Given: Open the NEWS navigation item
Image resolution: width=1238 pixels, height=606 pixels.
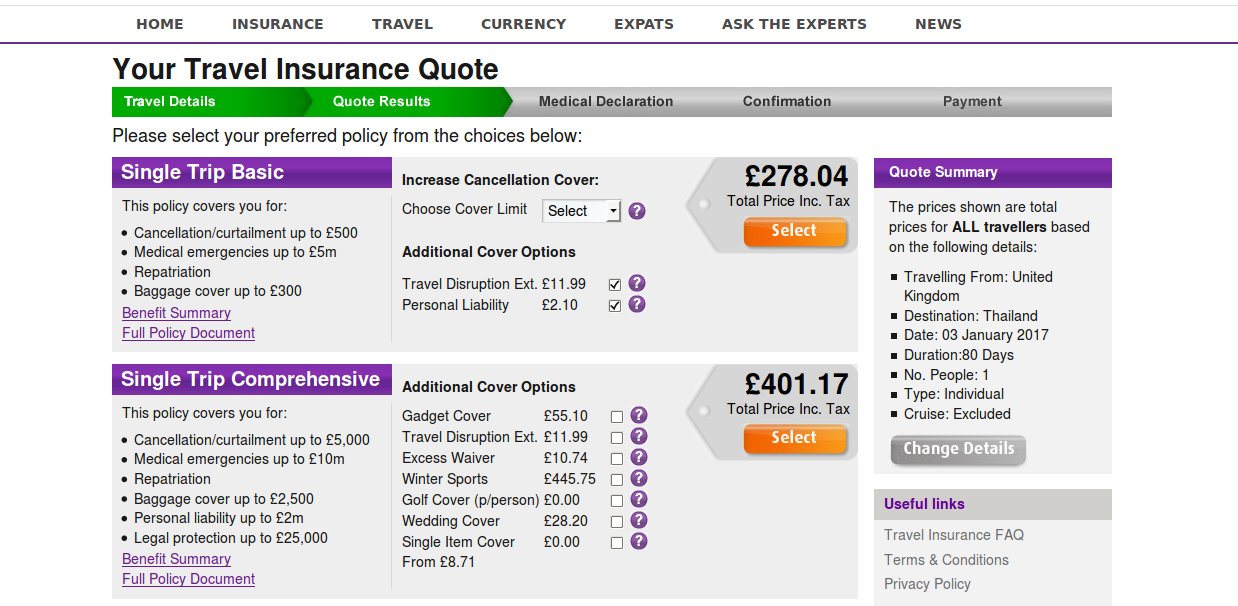Looking at the screenshot, I should point(938,24).
